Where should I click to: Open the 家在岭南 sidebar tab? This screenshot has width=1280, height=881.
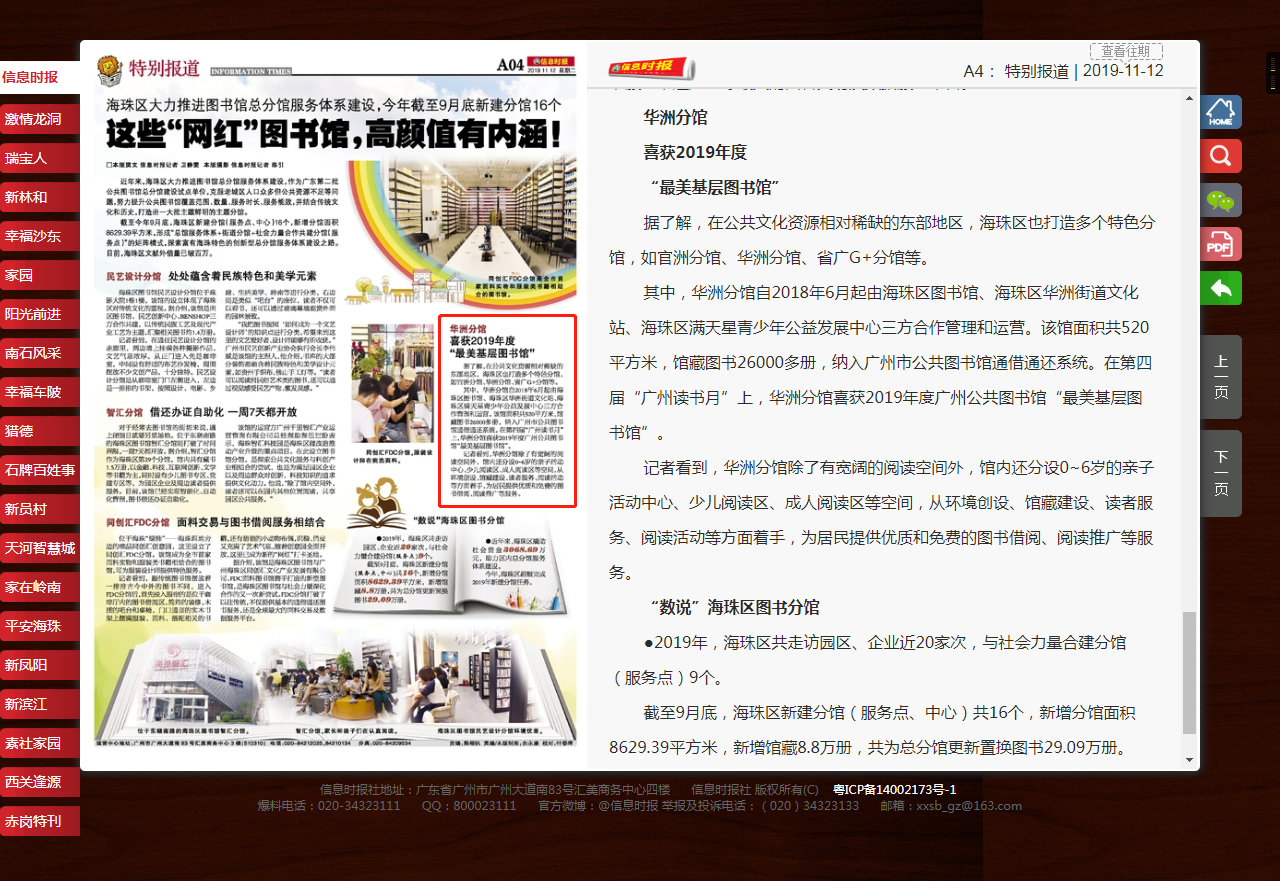click(40, 587)
